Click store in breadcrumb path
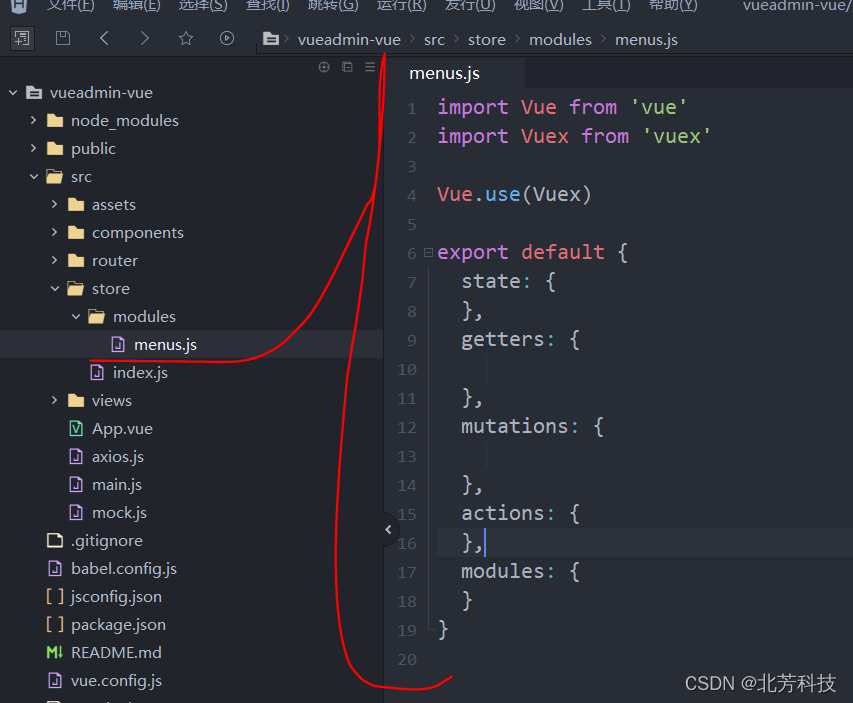Screen dimensions: 853x703 pyautogui.click(x=486, y=40)
